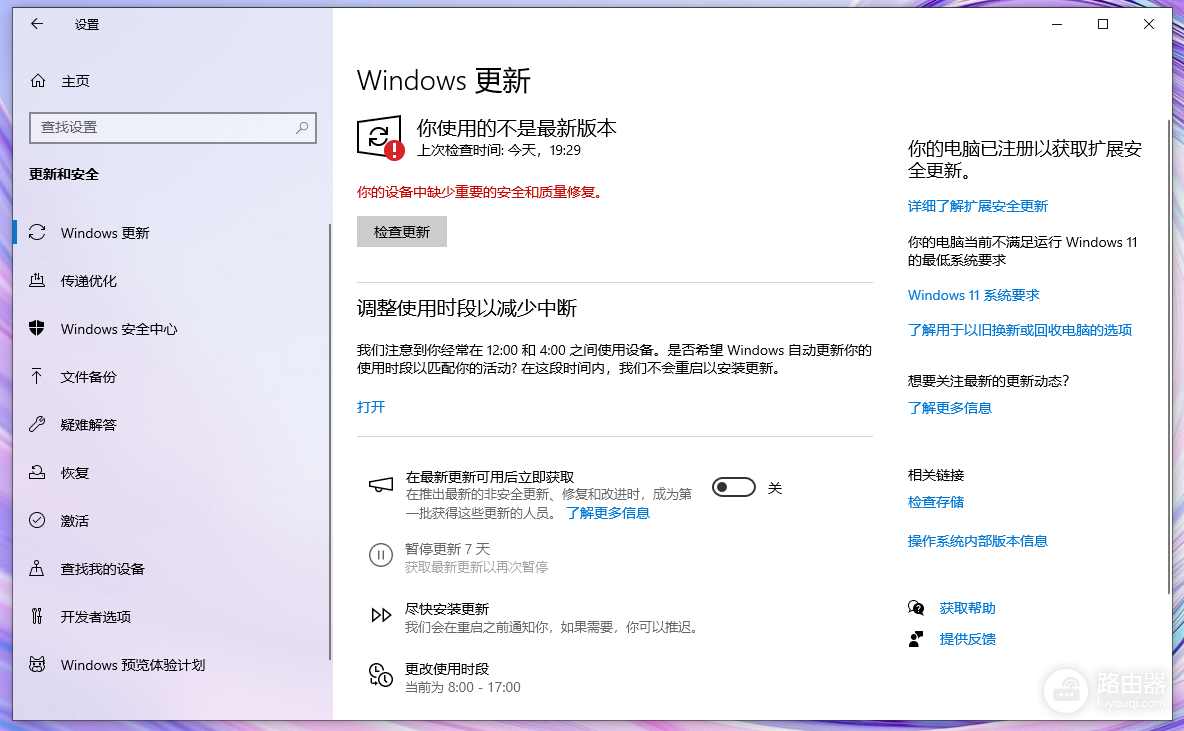Click the sidebar navigation scrollbar
Image resolution: width=1184 pixels, height=731 pixels.
[330, 442]
